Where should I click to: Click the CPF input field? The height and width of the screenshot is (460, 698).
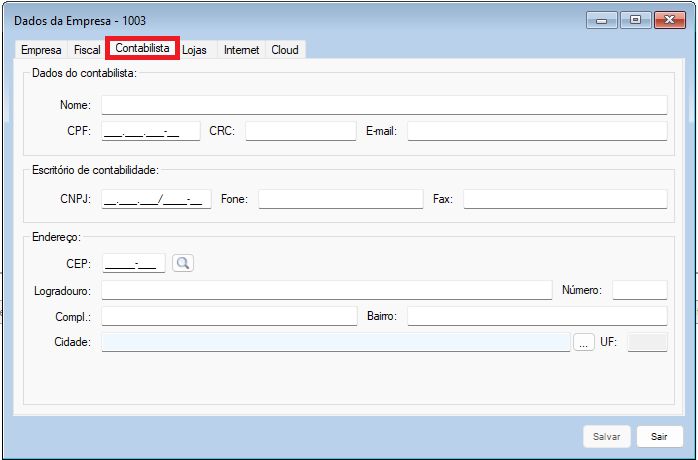pyautogui.click(x=150, y=131)
